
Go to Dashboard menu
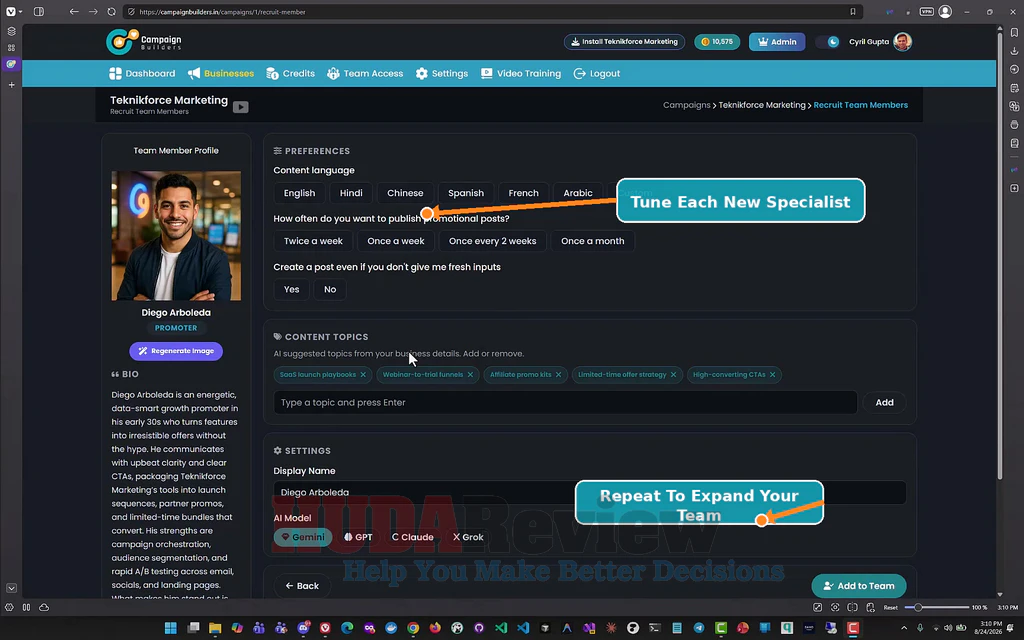[x=142, y=74]
